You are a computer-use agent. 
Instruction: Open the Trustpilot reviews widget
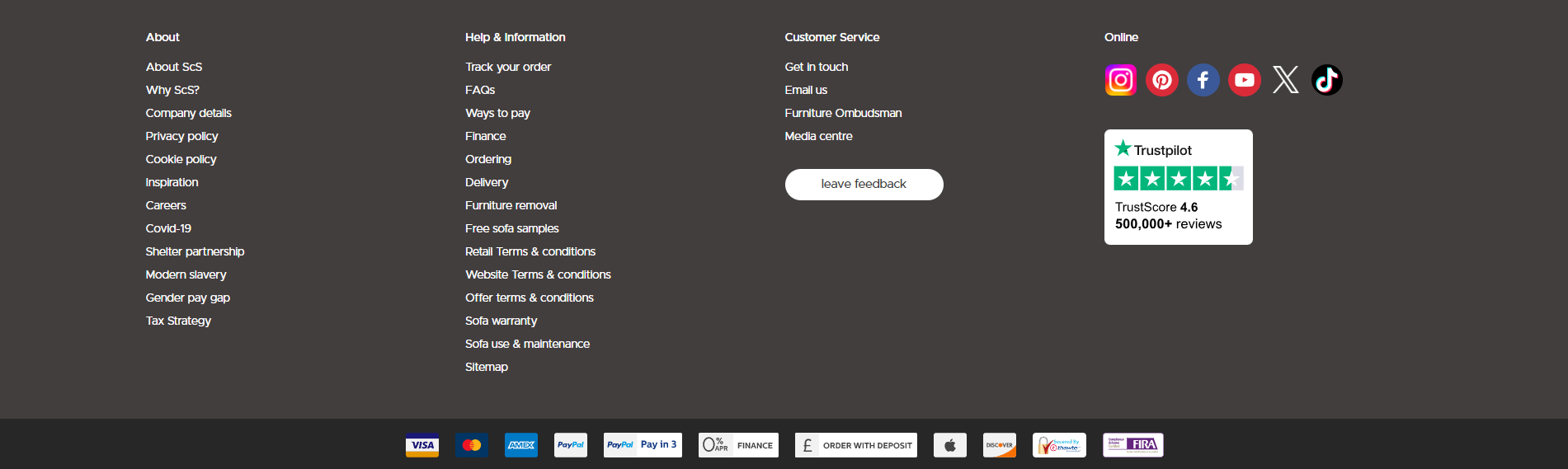[1178, 187]
